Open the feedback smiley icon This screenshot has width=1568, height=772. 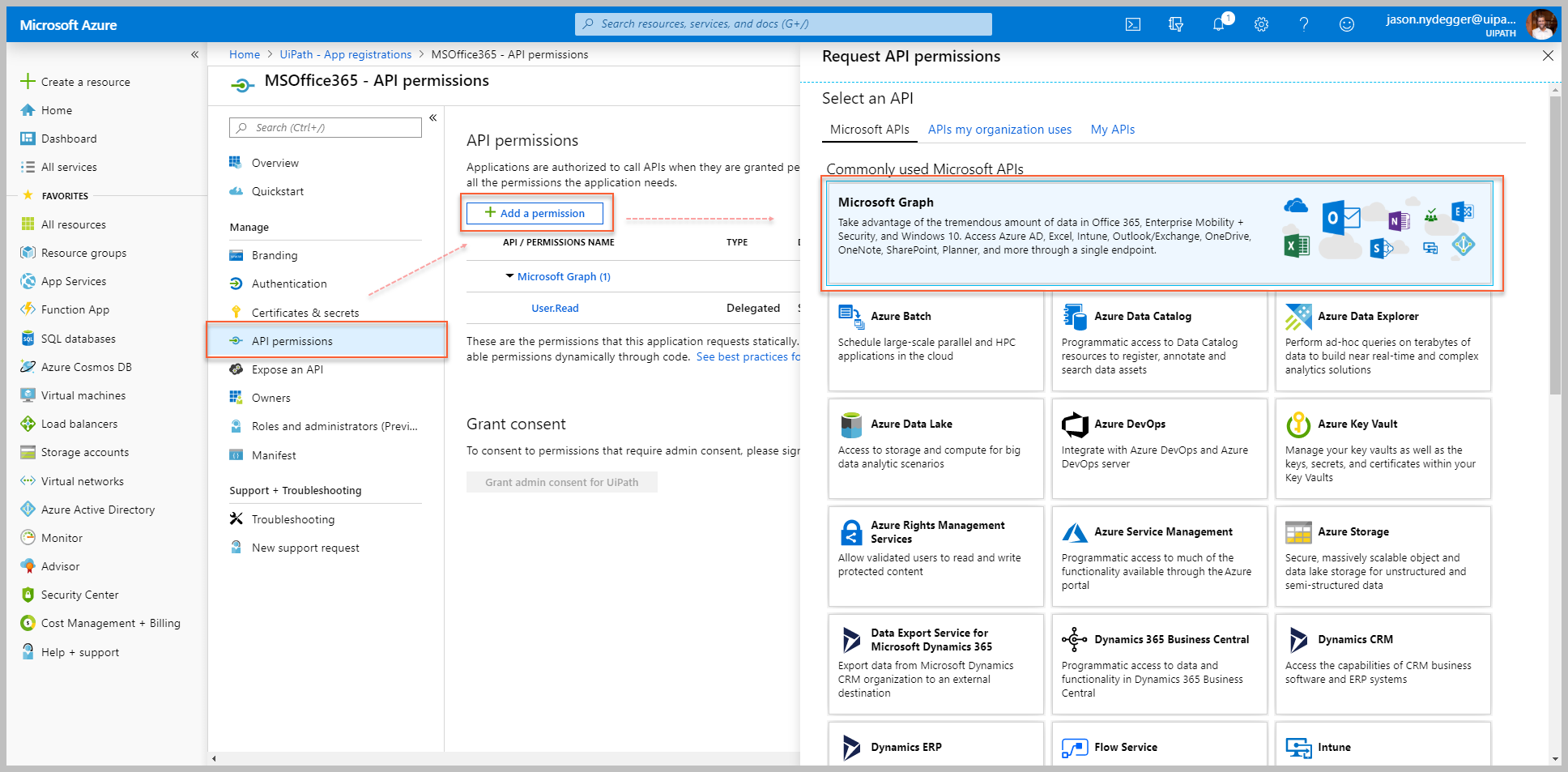[x=1346, y=24]
